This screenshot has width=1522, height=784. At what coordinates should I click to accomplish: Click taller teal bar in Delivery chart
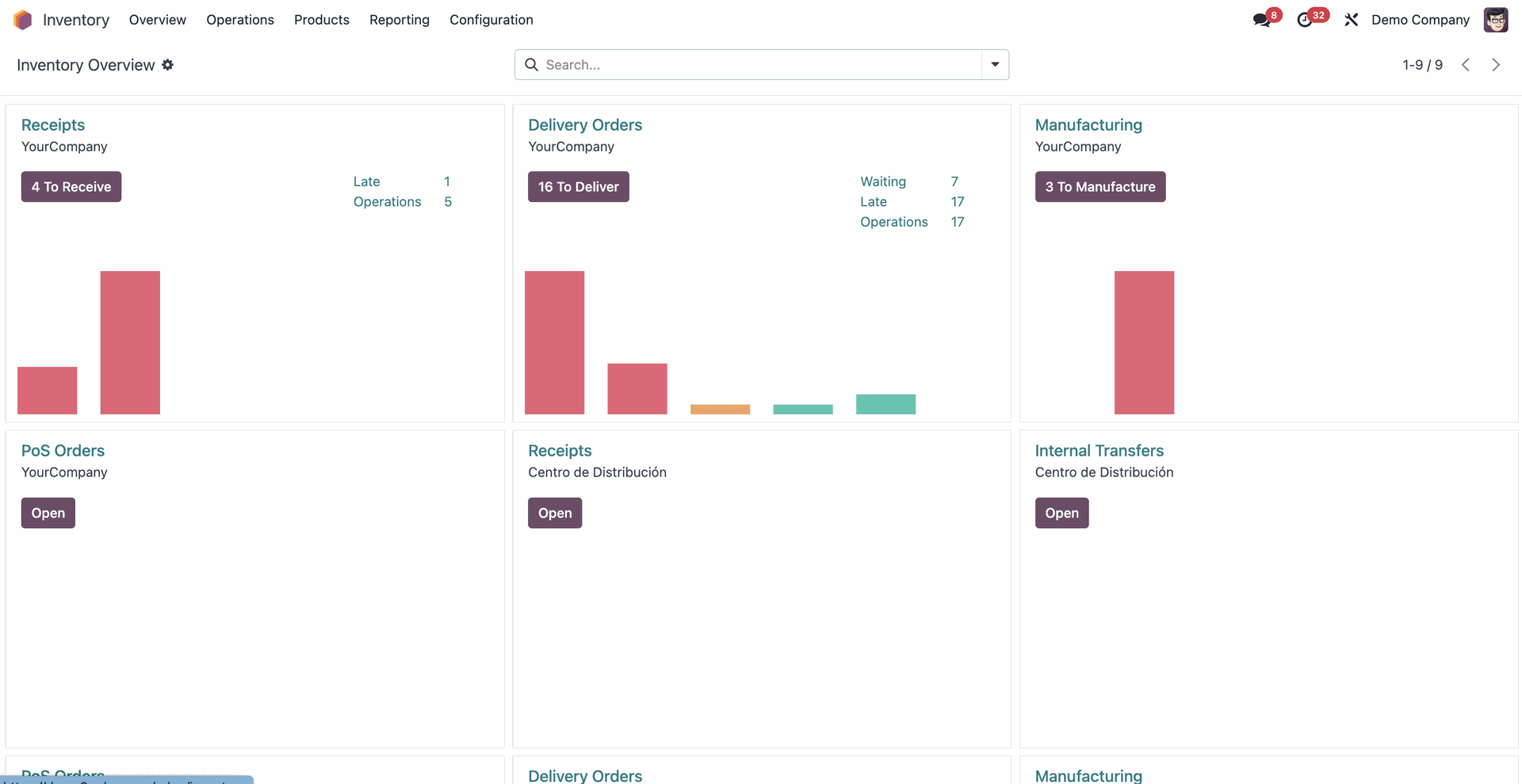[x=886, y=404]
